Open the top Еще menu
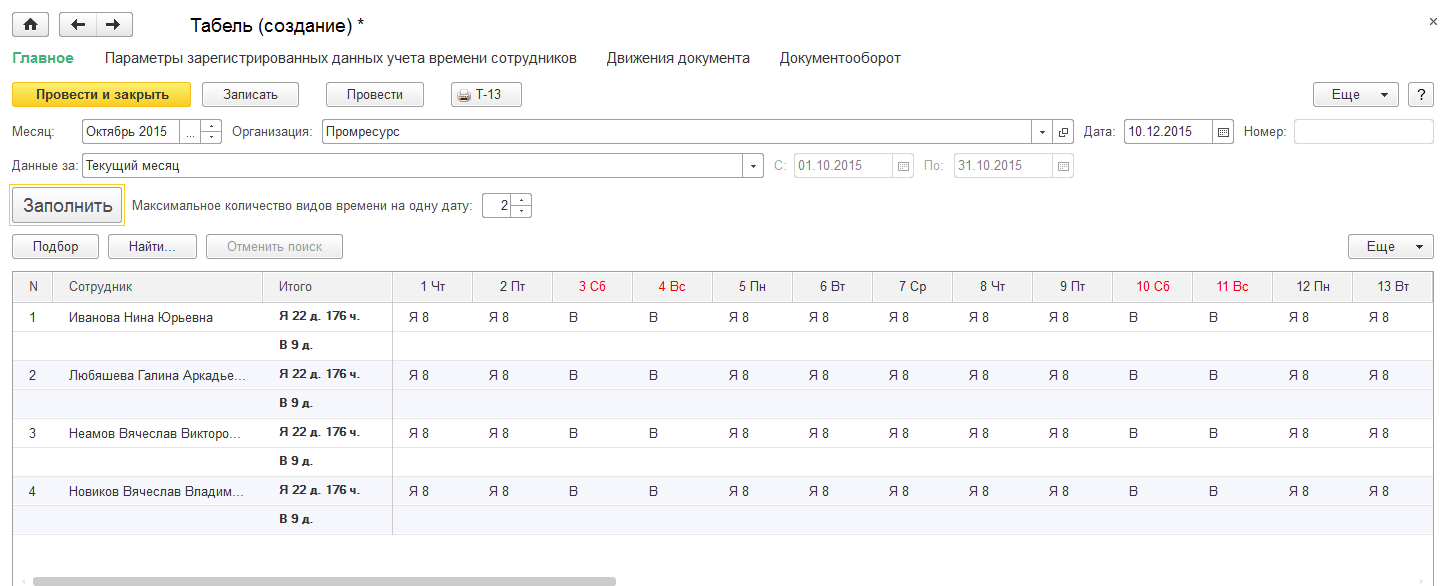 1355,95
